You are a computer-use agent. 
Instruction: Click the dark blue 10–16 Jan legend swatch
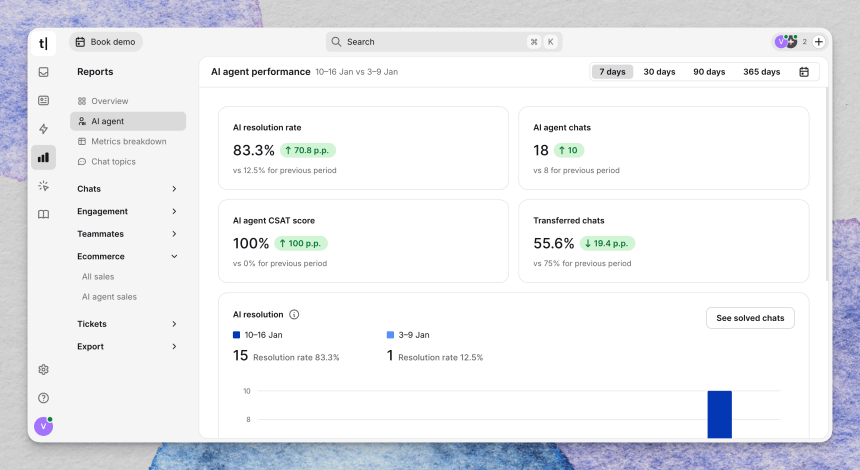point(236,335)
